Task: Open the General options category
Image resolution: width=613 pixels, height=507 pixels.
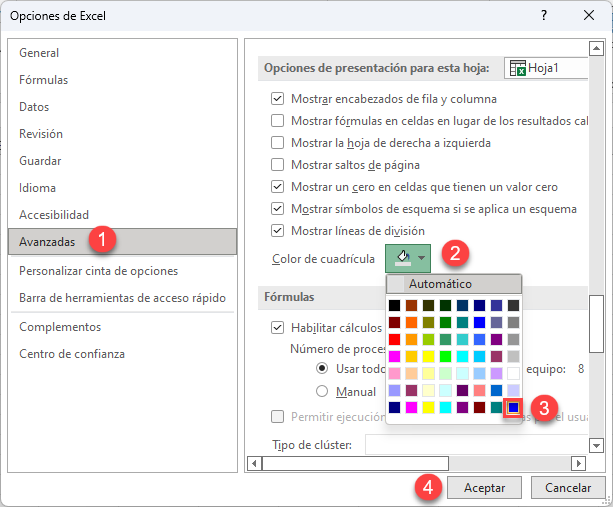Action: coord(122,53)
